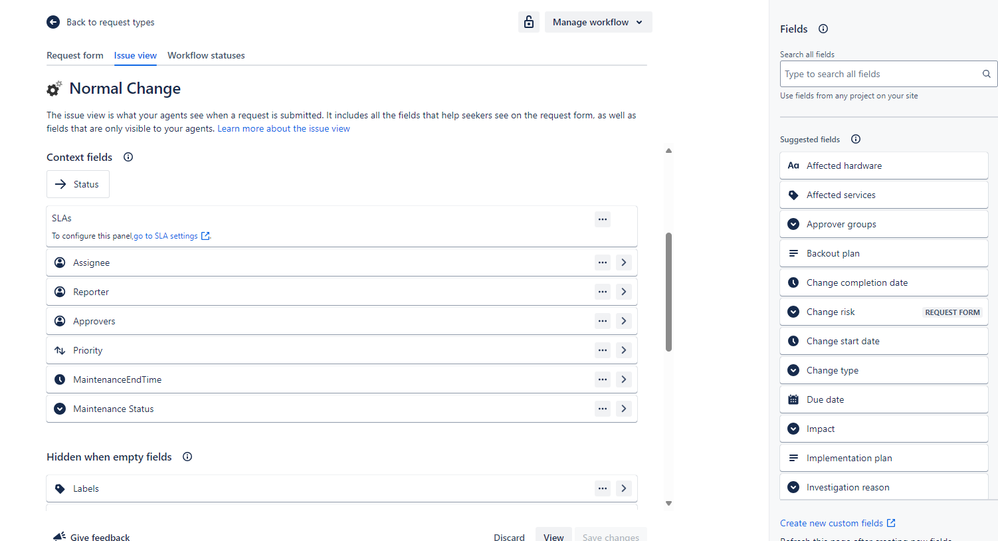This screenshot has width=998, height=541.
Task: Open Learn more about the issue view
Action: pos(283,129)
